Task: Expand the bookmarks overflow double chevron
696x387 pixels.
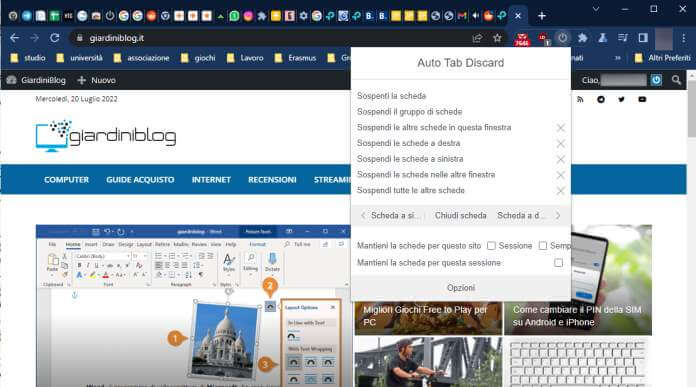Action: 617,58
